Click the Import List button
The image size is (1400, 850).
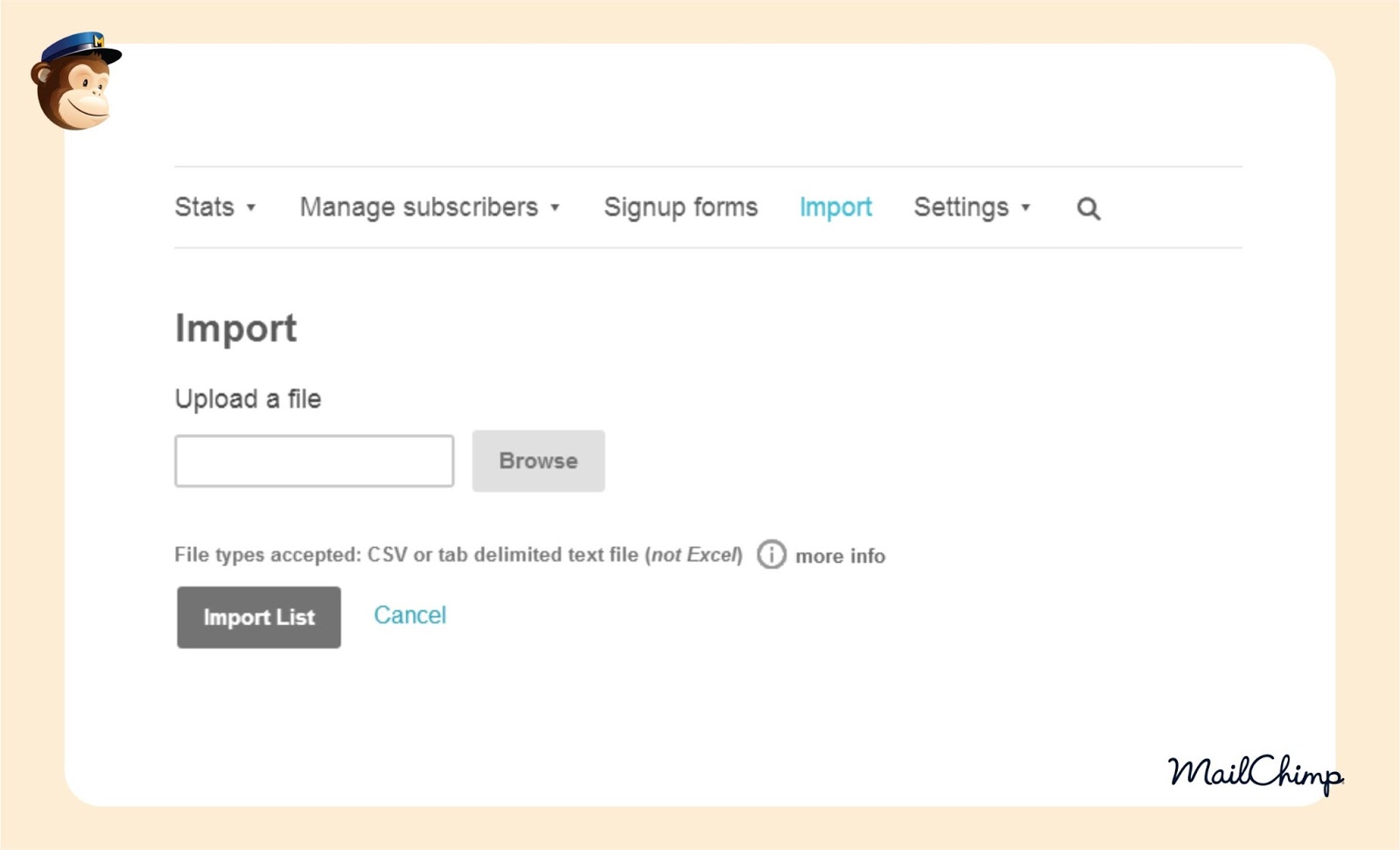click(258, 617)
